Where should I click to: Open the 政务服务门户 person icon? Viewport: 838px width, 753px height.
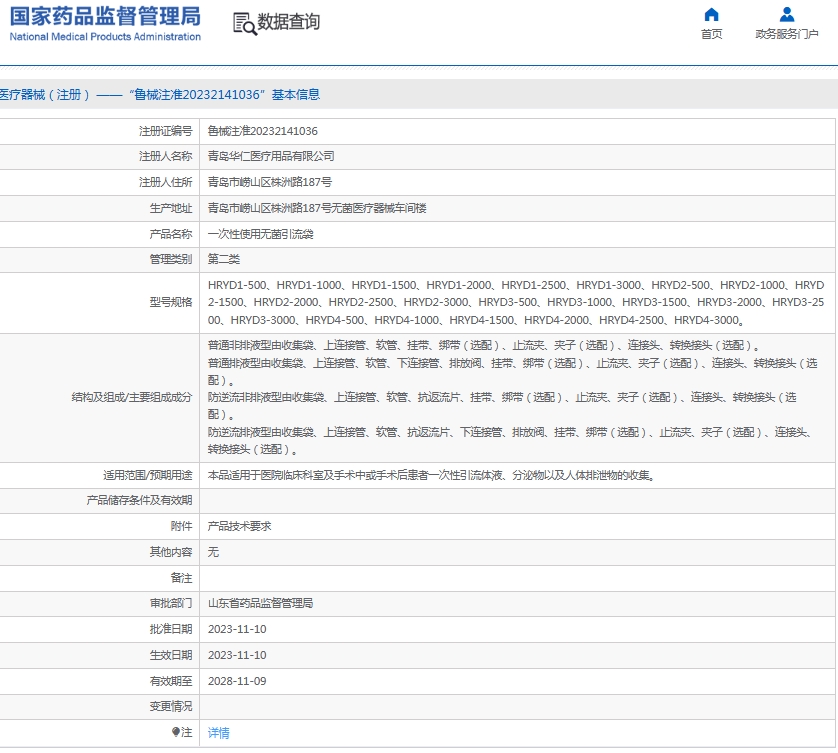(x=787, y=14)
